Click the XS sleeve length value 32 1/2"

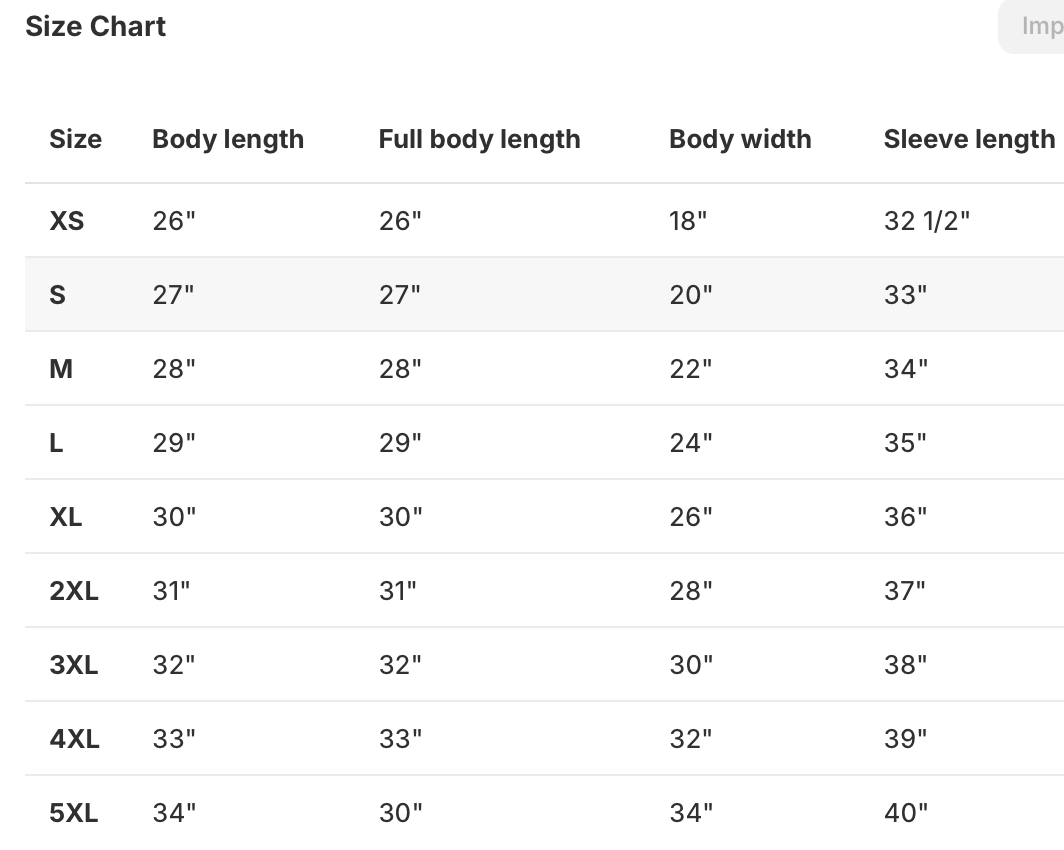pyautogui.click(x=927, y=221)
